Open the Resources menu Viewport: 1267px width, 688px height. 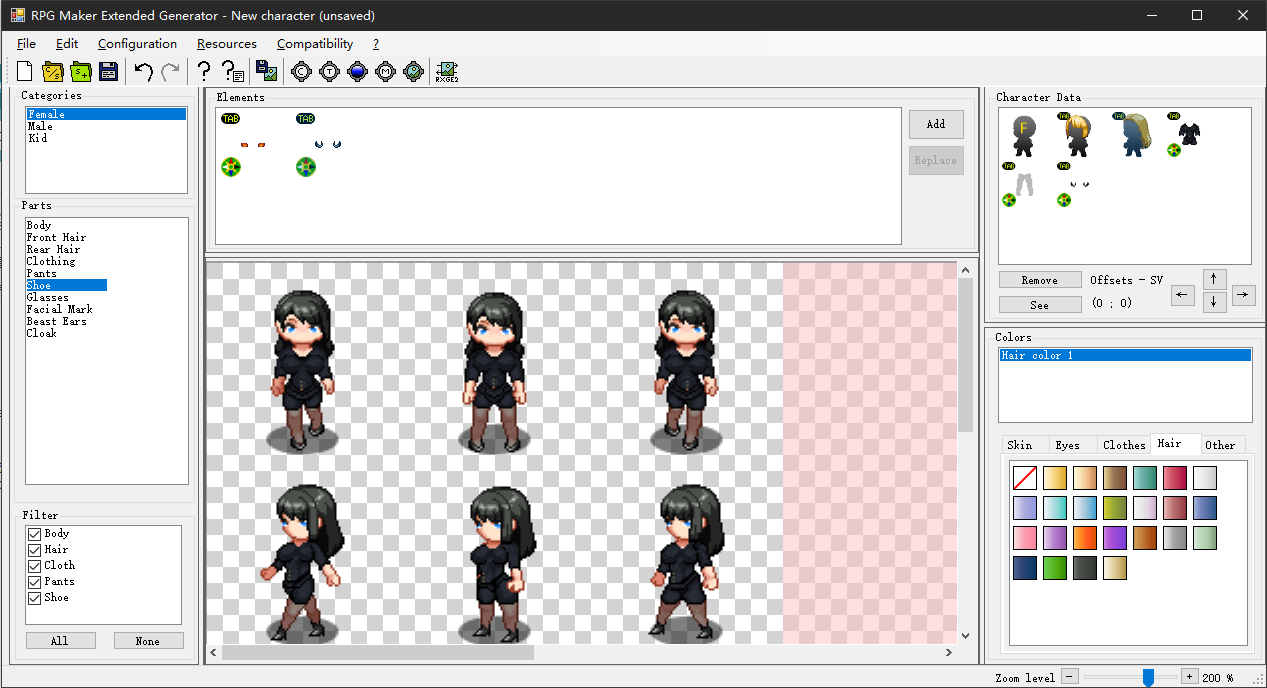click(227, 44)
